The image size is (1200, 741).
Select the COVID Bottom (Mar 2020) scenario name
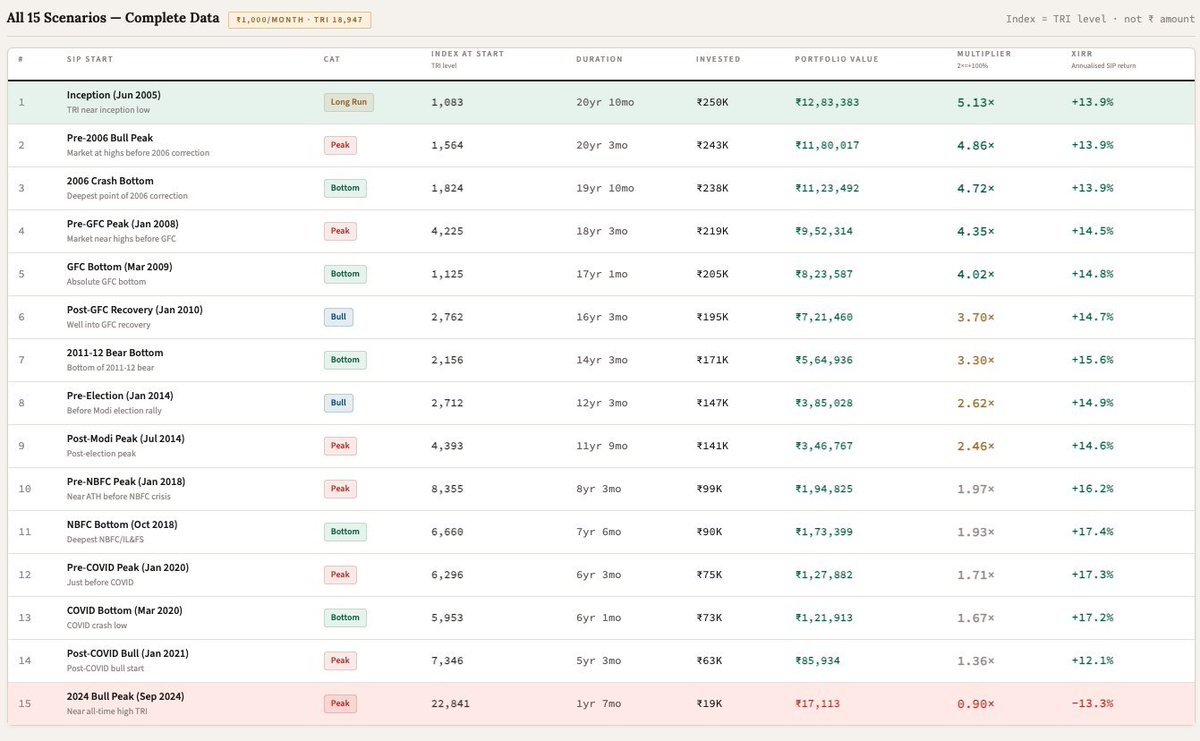pyautogui.click(x=124, y=611)
